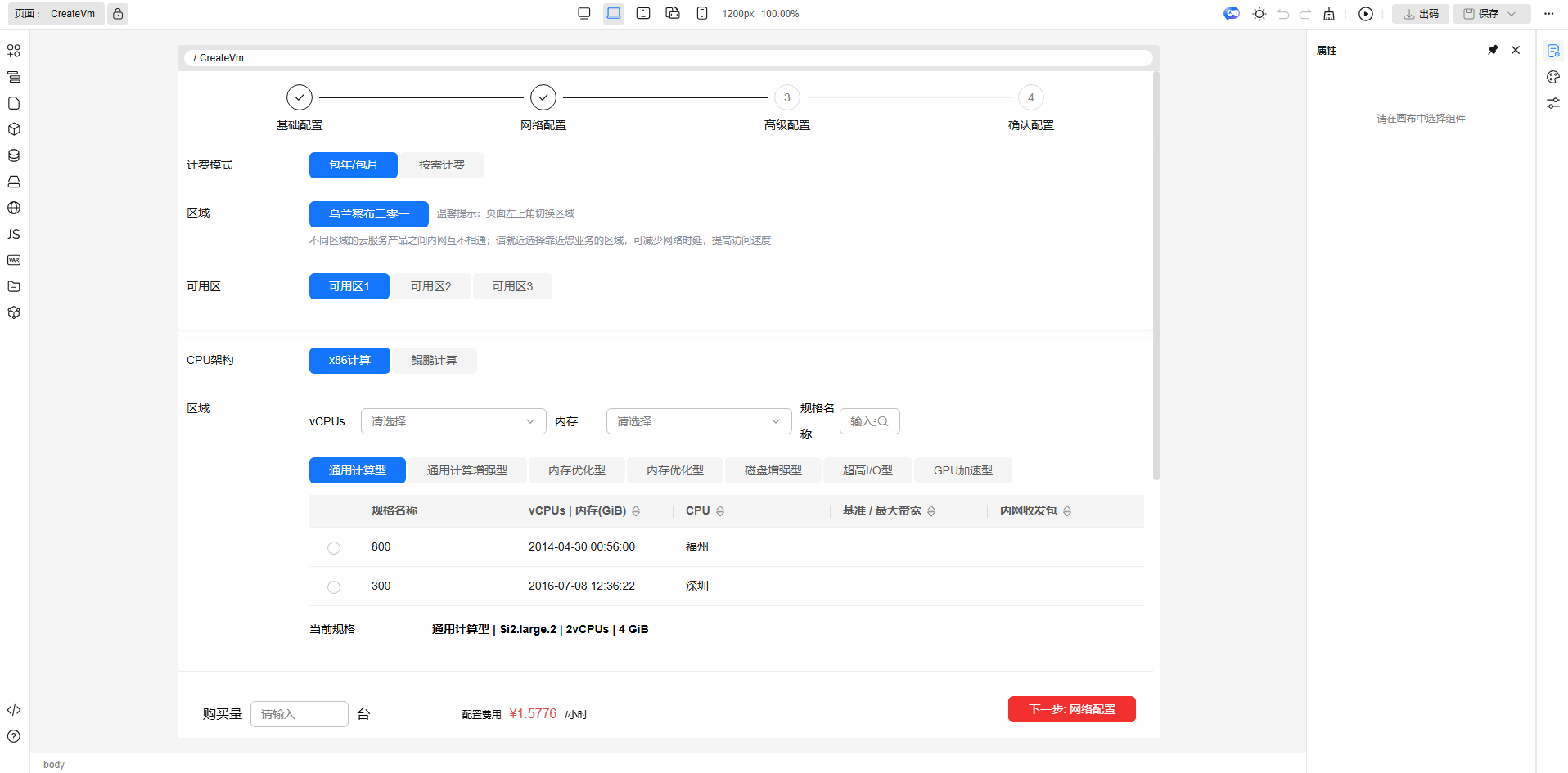Expand the 保存 save button dropdown arrow
Screen dimensions: 1568x773
point(1512,14)
